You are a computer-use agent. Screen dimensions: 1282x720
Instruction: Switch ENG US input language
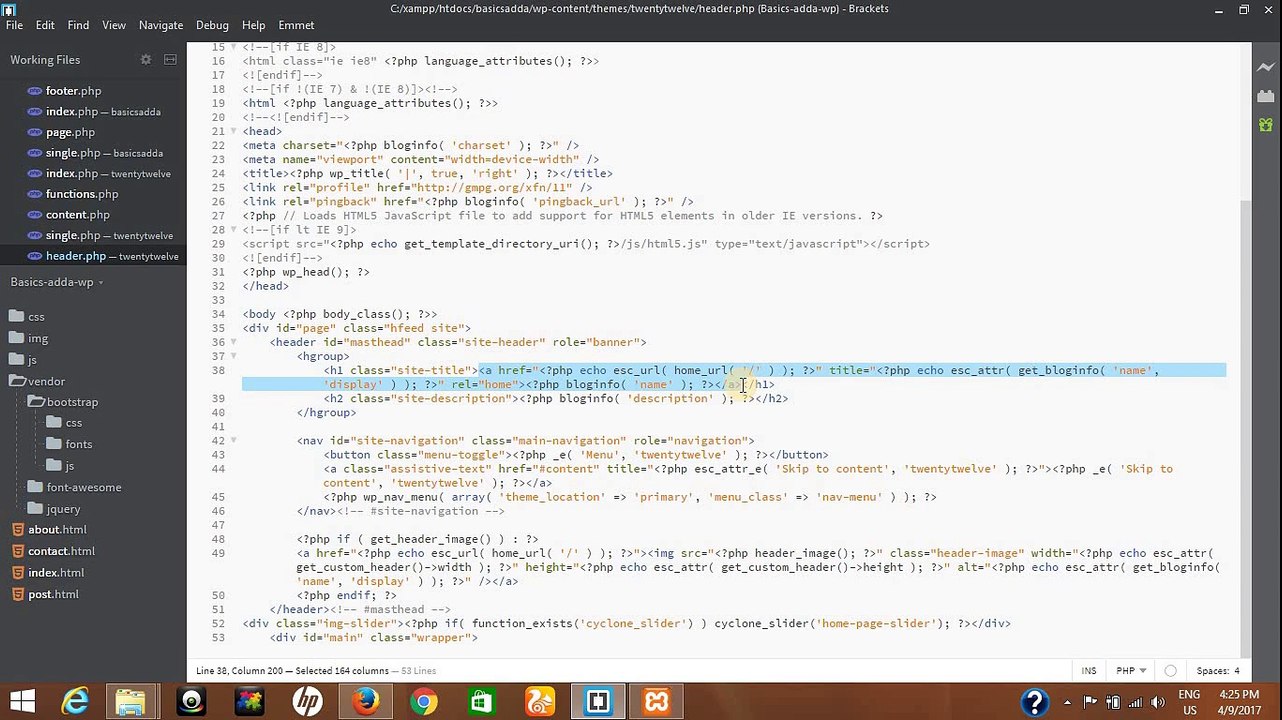(x=1189, y=702)
